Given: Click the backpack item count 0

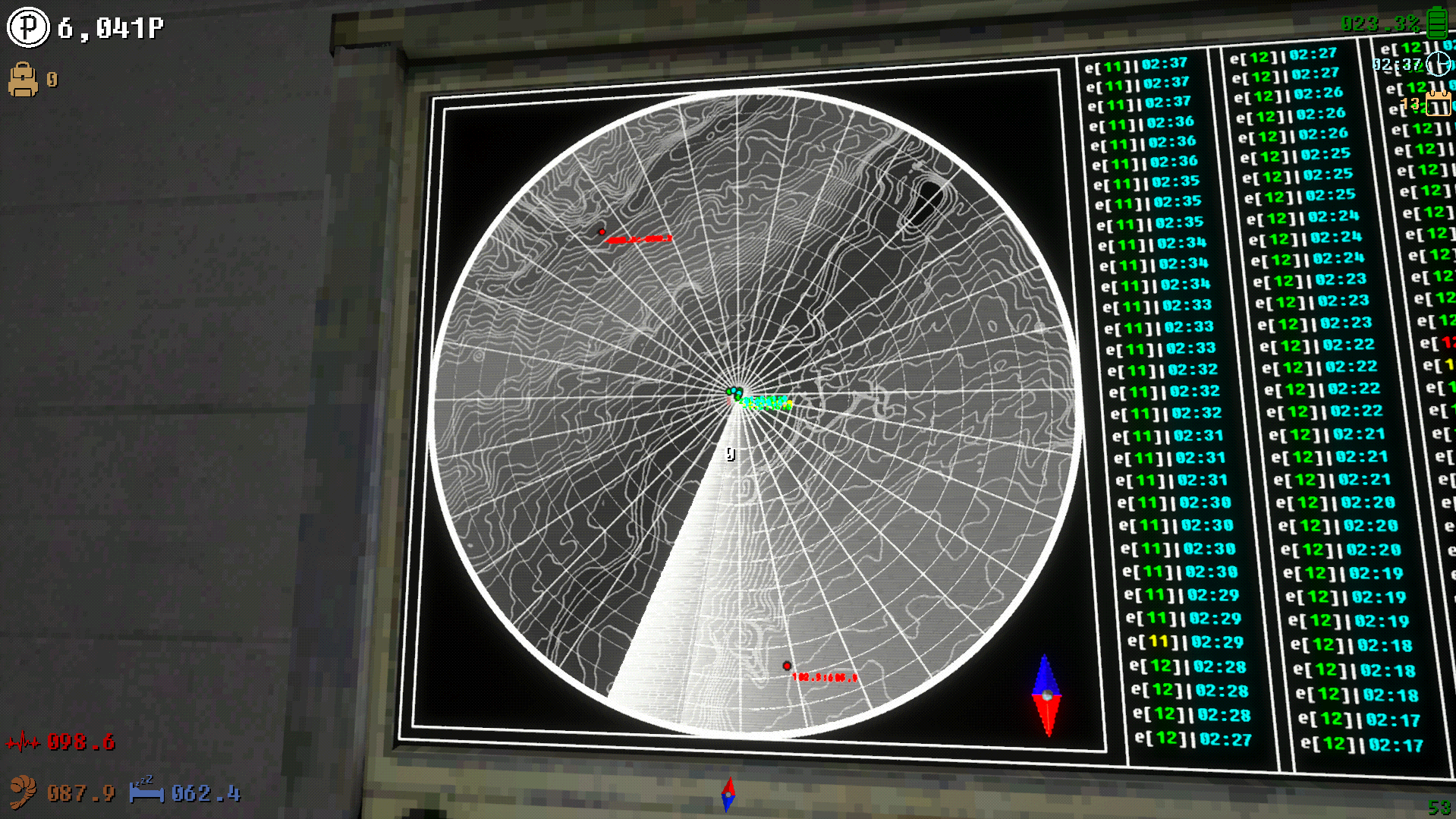Looking at the screenshot, I should tap(52, 80).
